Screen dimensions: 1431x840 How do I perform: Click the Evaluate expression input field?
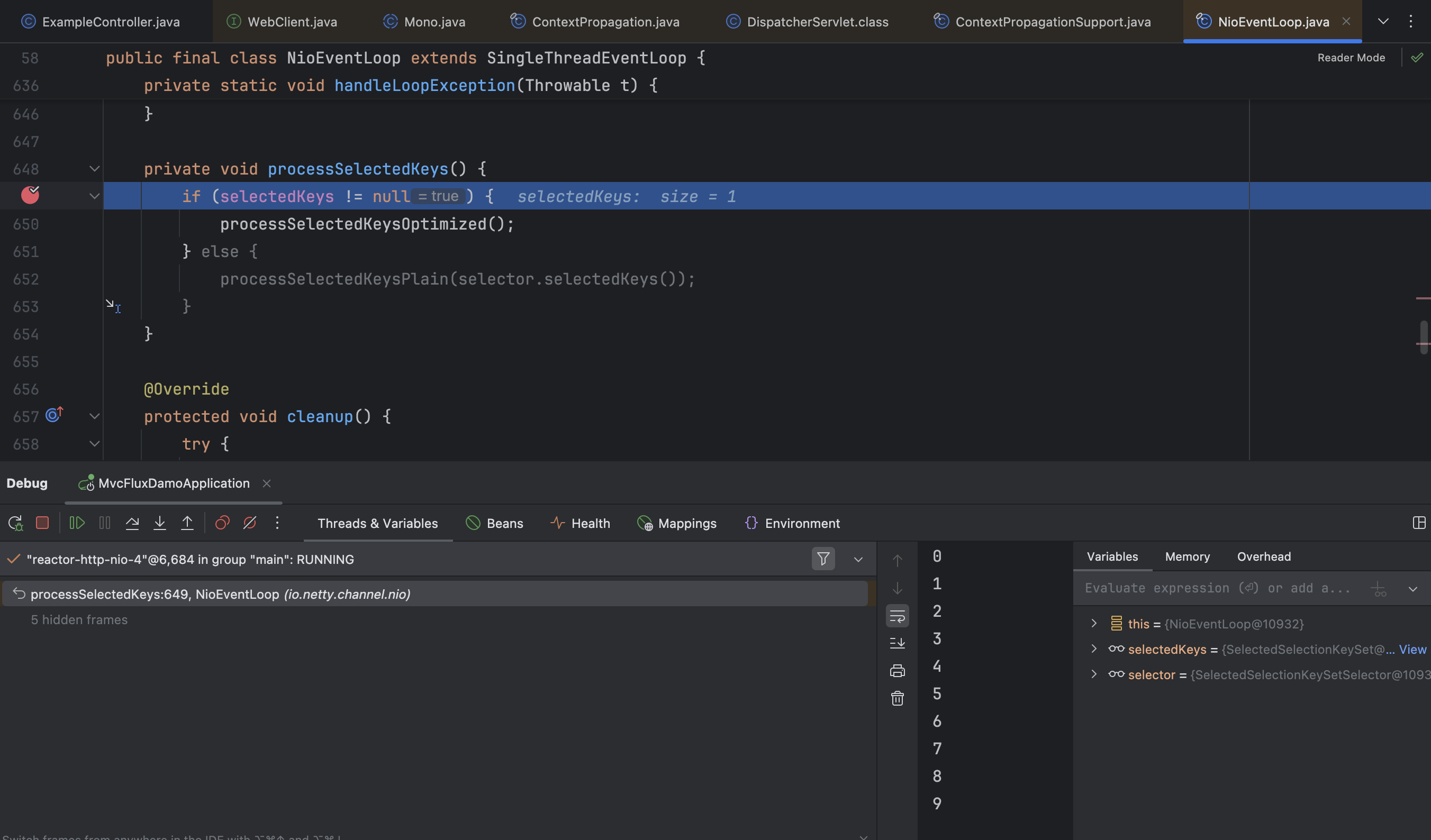click(1215, 588)
